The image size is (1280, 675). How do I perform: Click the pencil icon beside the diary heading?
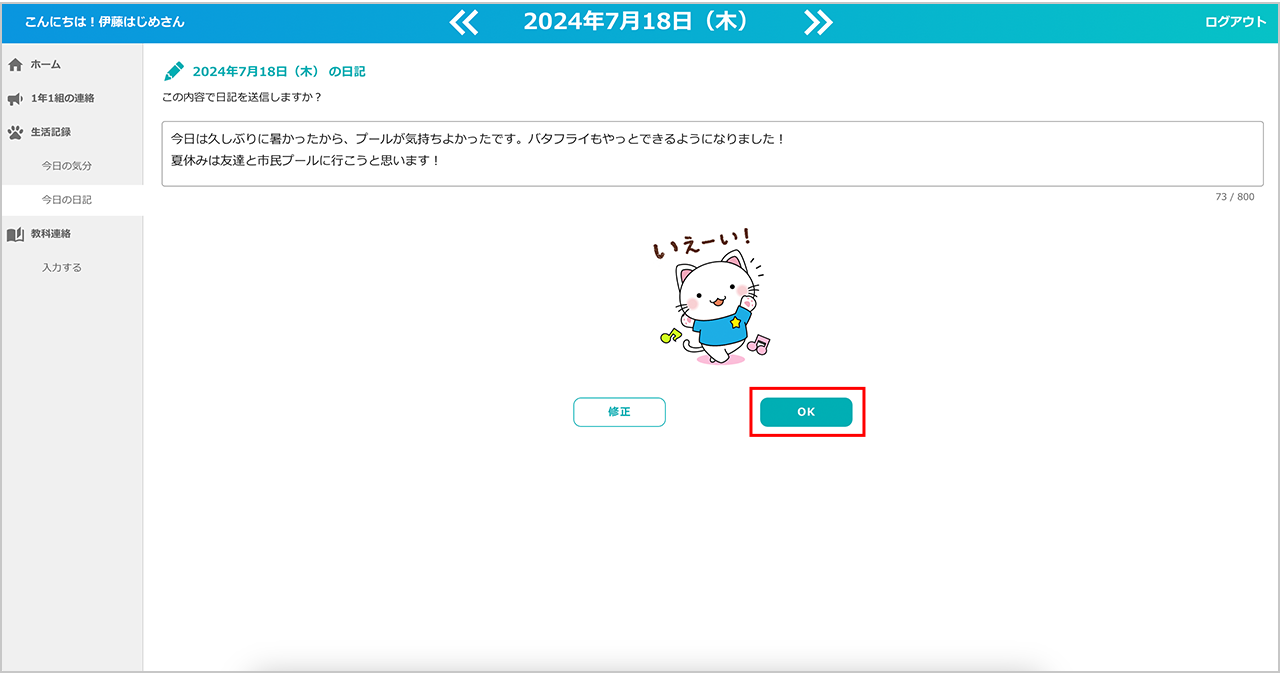click(x=174, y=71)
